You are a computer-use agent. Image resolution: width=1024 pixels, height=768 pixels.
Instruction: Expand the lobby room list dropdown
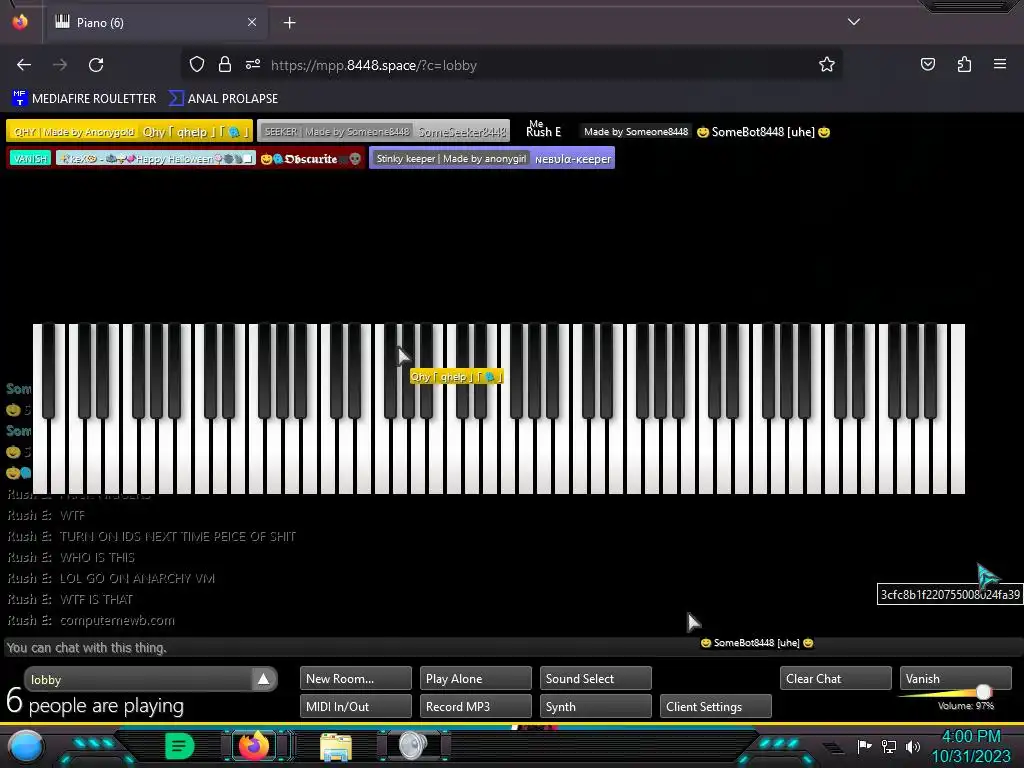coord(263,679)
